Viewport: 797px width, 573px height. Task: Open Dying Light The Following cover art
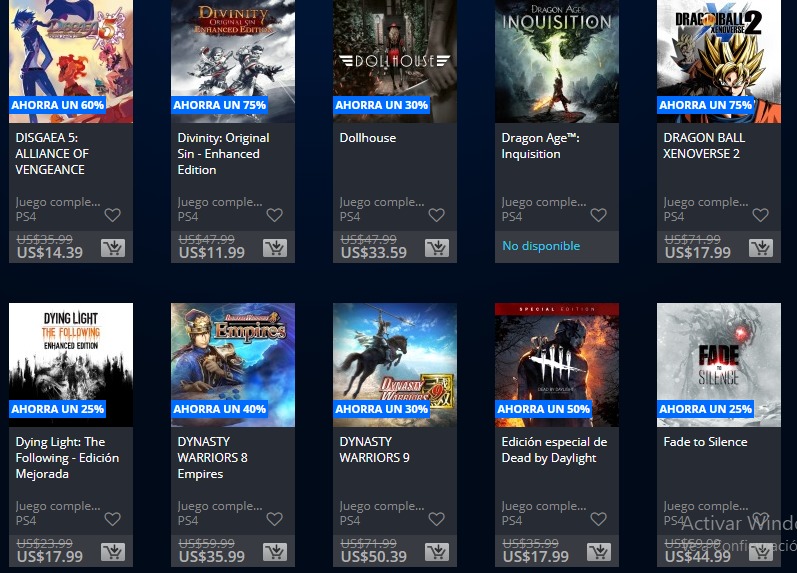(x=71, y=365)
